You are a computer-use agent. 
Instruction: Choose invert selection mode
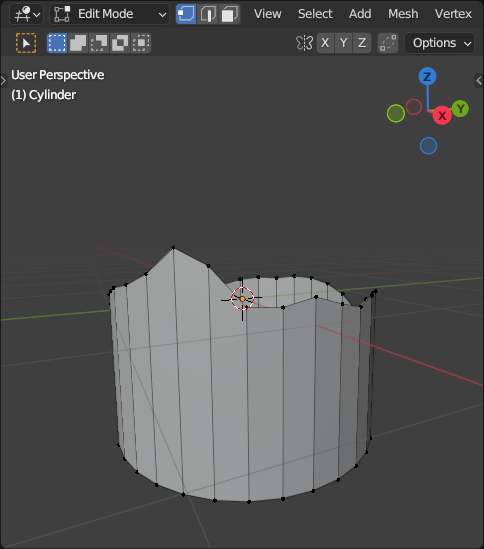120,43
